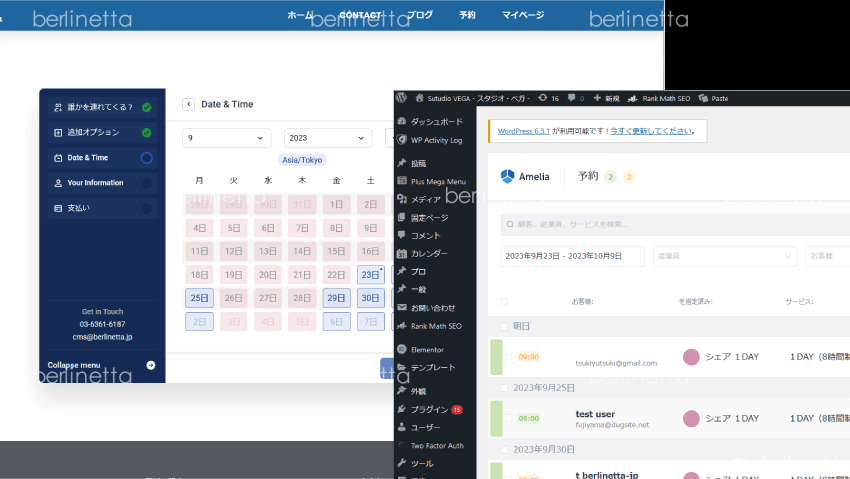The image size is (850, 479).
Task: Open the WordPress logo menu in admin bar
Action: [401, 98]
